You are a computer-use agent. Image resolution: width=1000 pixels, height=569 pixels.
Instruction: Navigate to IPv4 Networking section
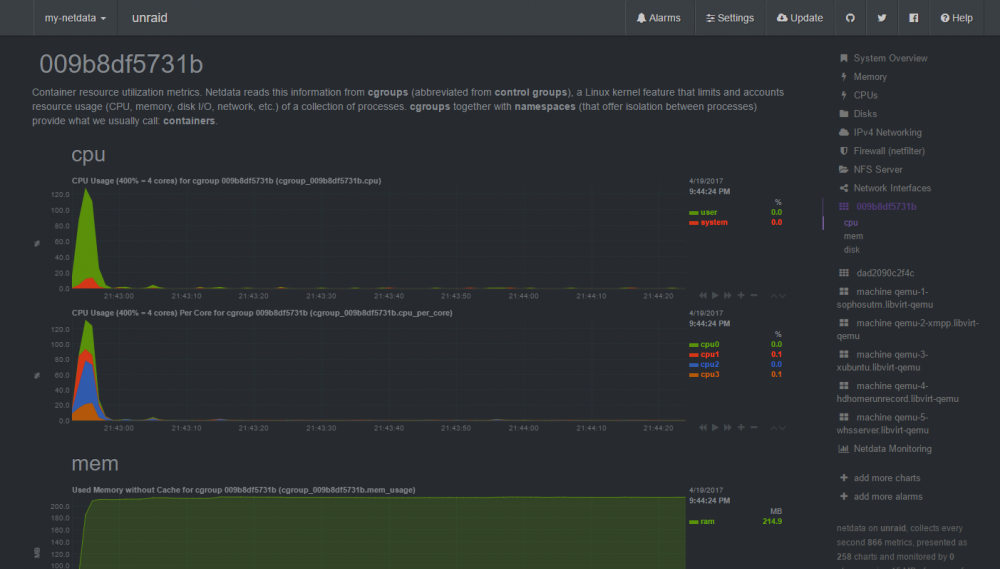(887, 133)
